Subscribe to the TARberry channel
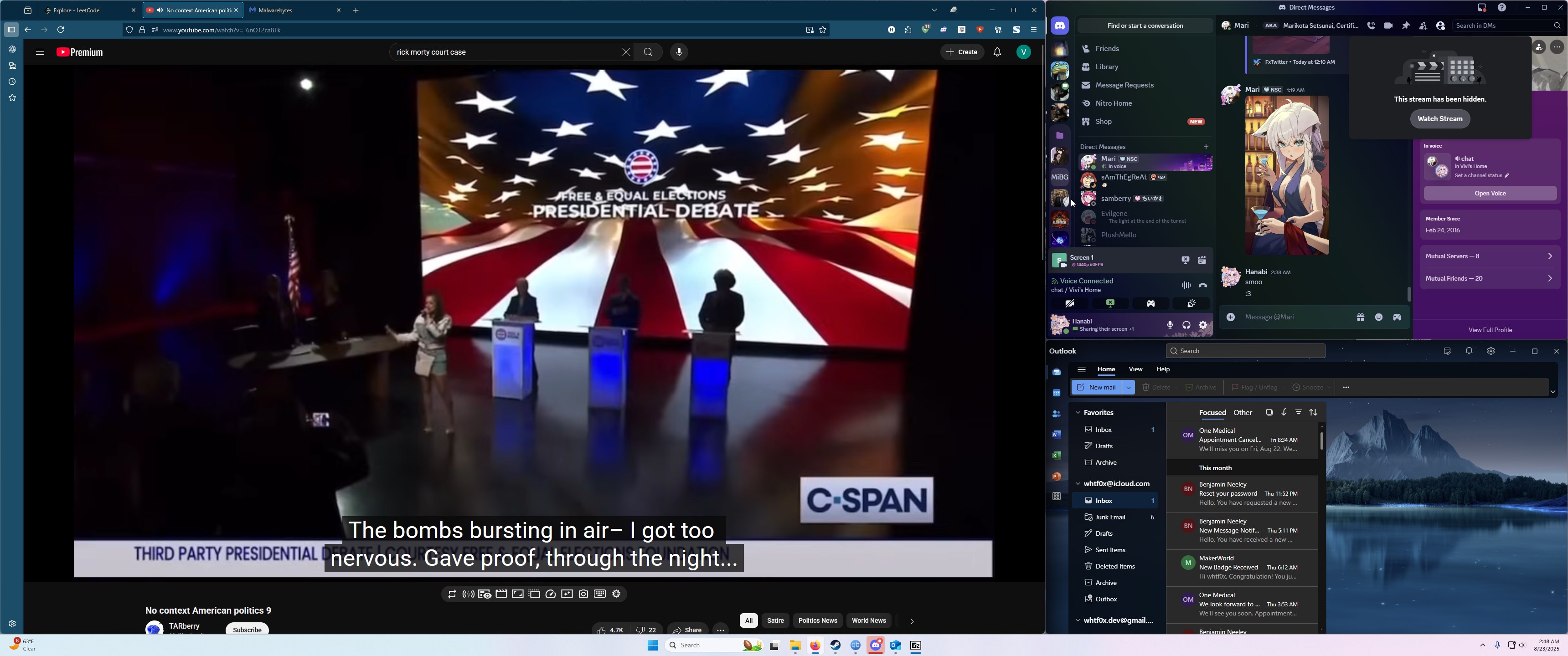1568x656 pixels. pyautogui.click(x=247, y=629)
